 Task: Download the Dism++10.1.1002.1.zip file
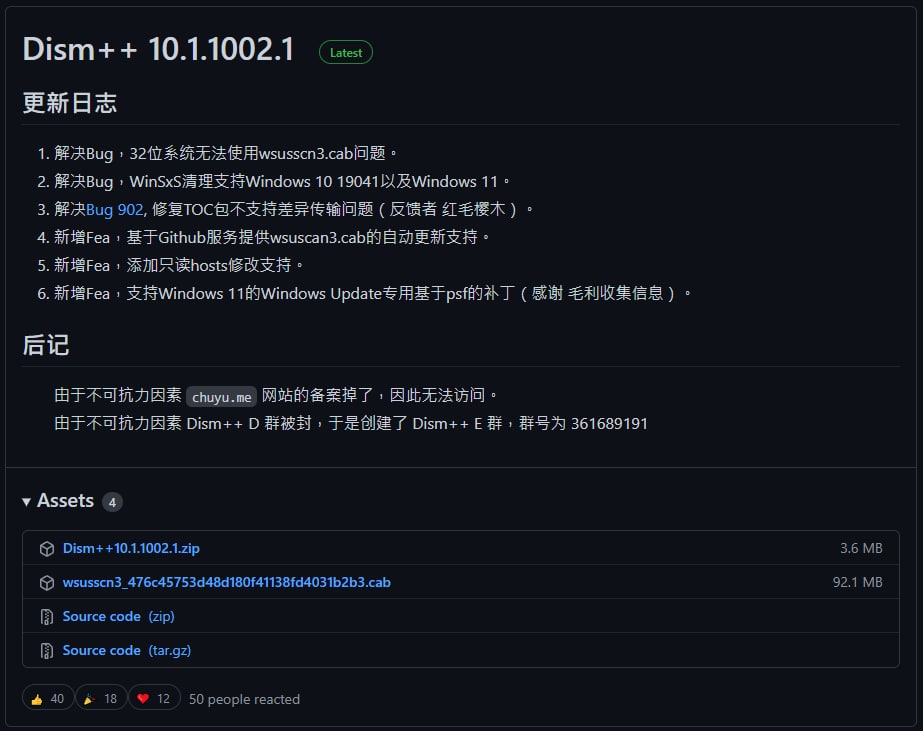pos(131,549)
